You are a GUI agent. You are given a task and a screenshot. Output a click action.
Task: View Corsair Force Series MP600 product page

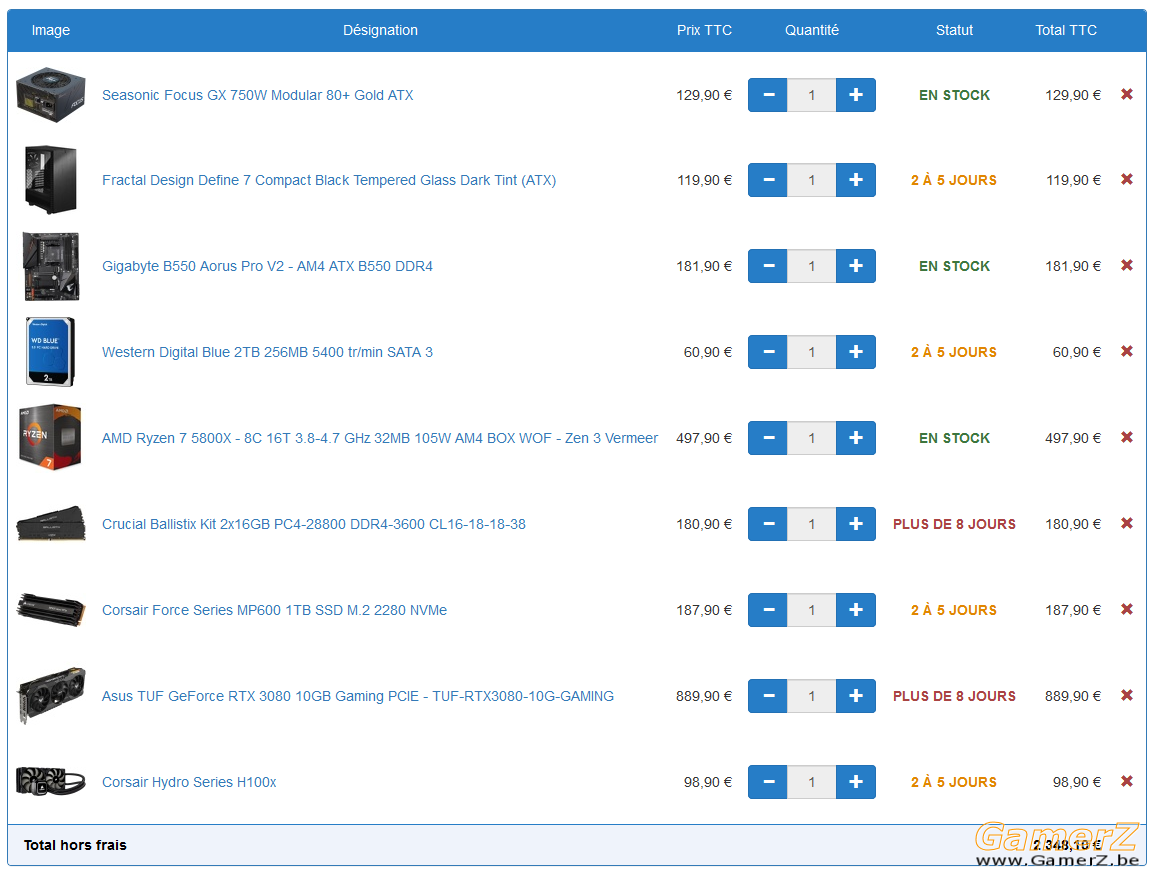coord(274,610)
